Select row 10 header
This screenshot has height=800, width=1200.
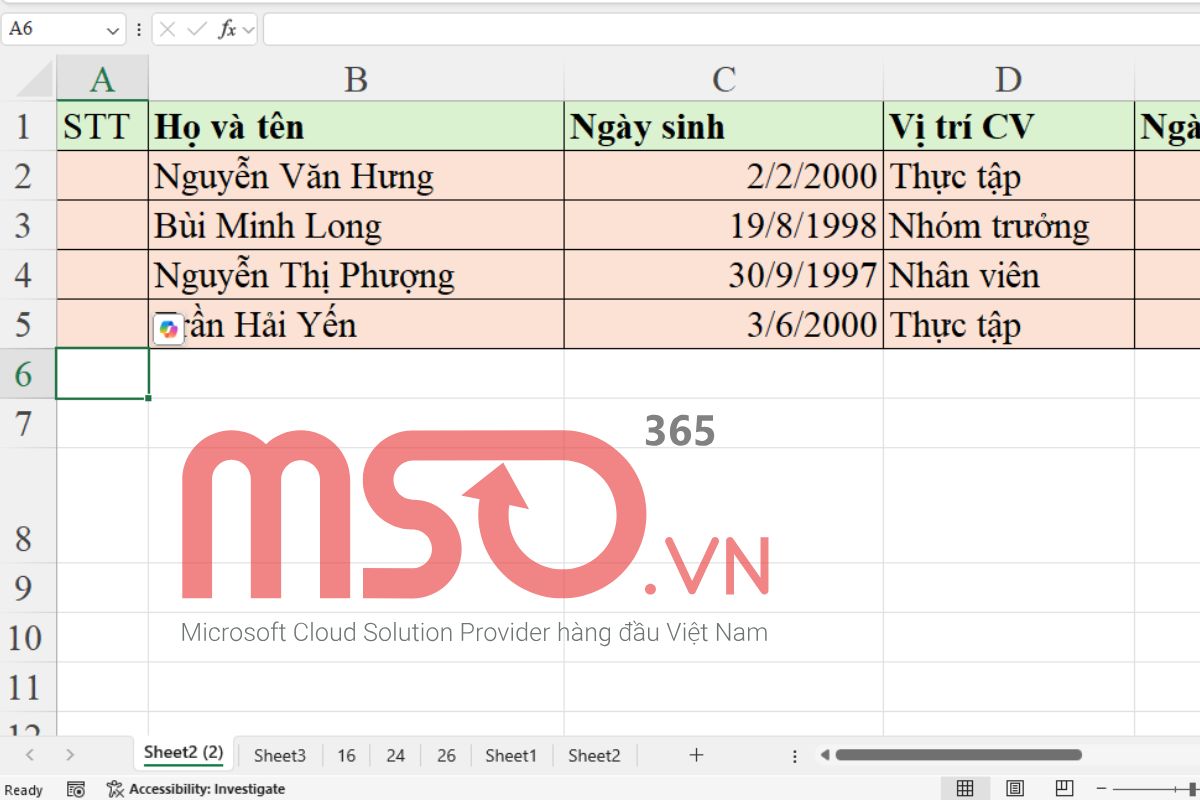pos(28,638)
